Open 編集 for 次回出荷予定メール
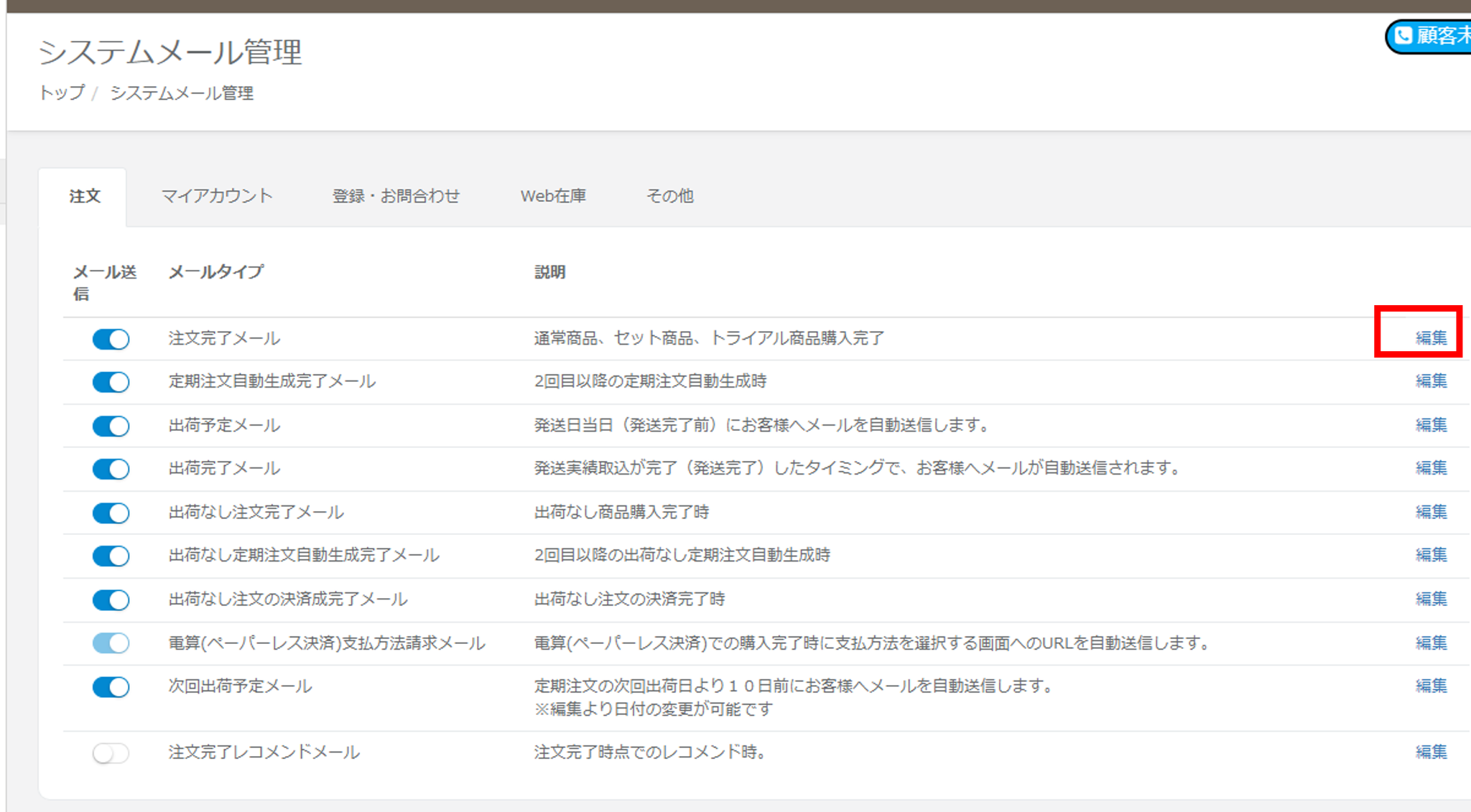 1430,686
